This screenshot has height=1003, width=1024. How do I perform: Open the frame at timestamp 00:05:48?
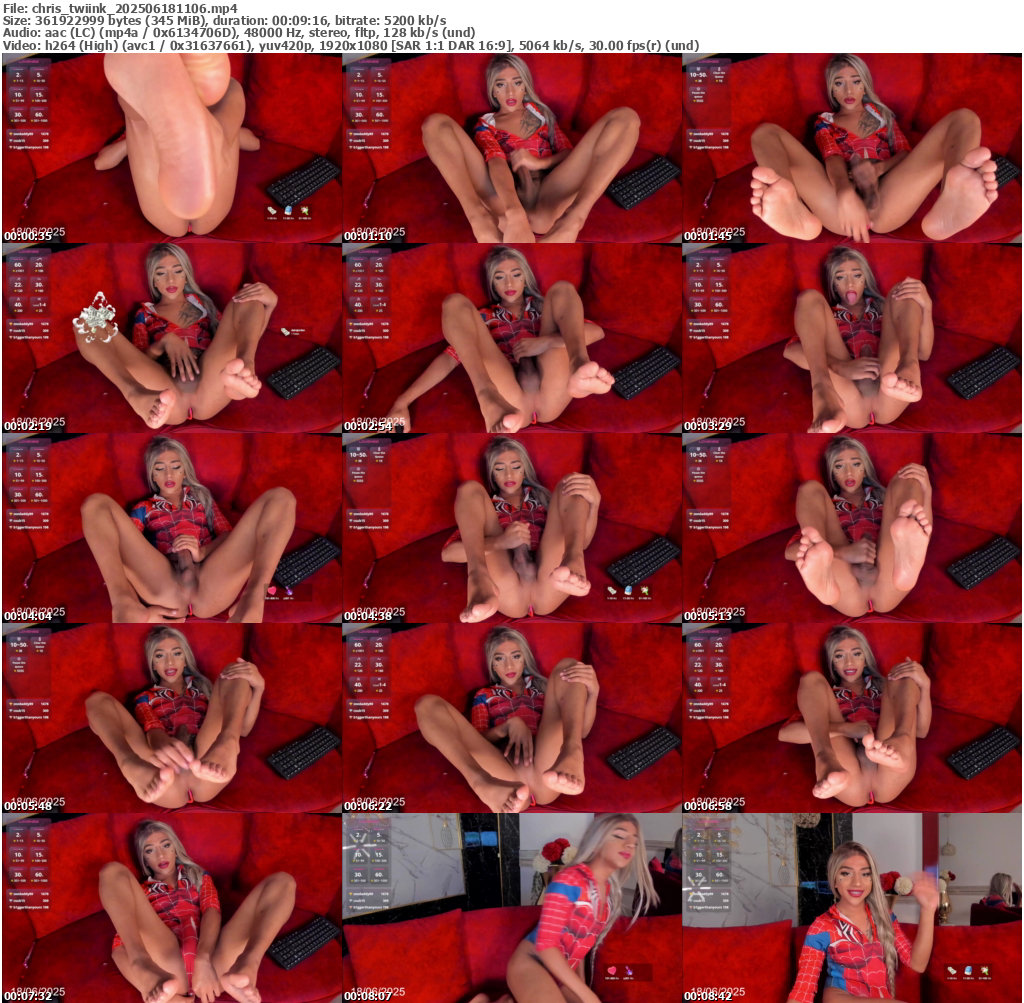[171, 718]
